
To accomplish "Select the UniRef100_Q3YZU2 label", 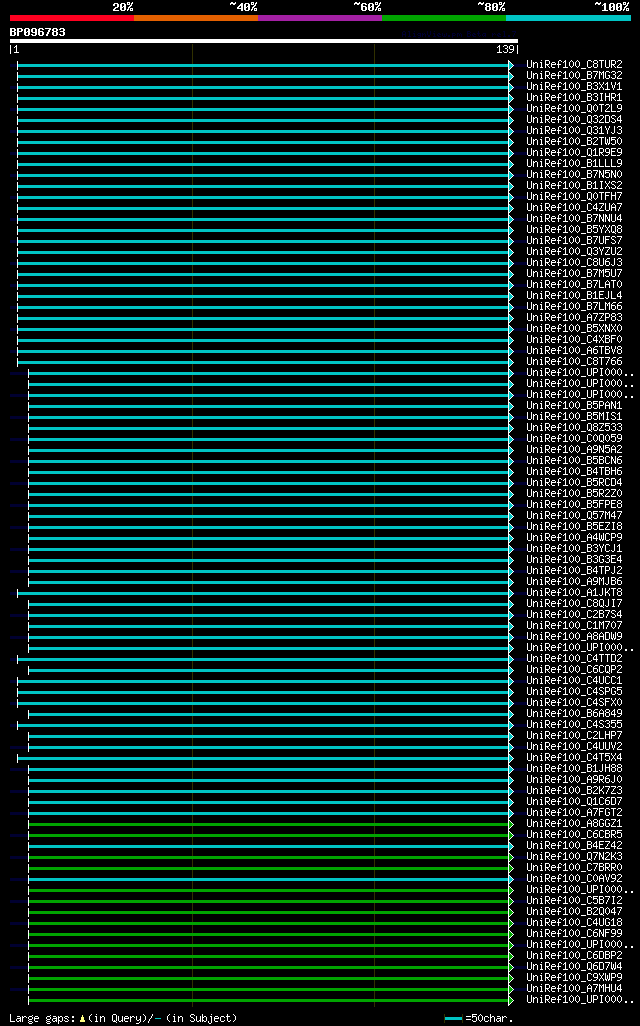I will (x=575, y=252).
